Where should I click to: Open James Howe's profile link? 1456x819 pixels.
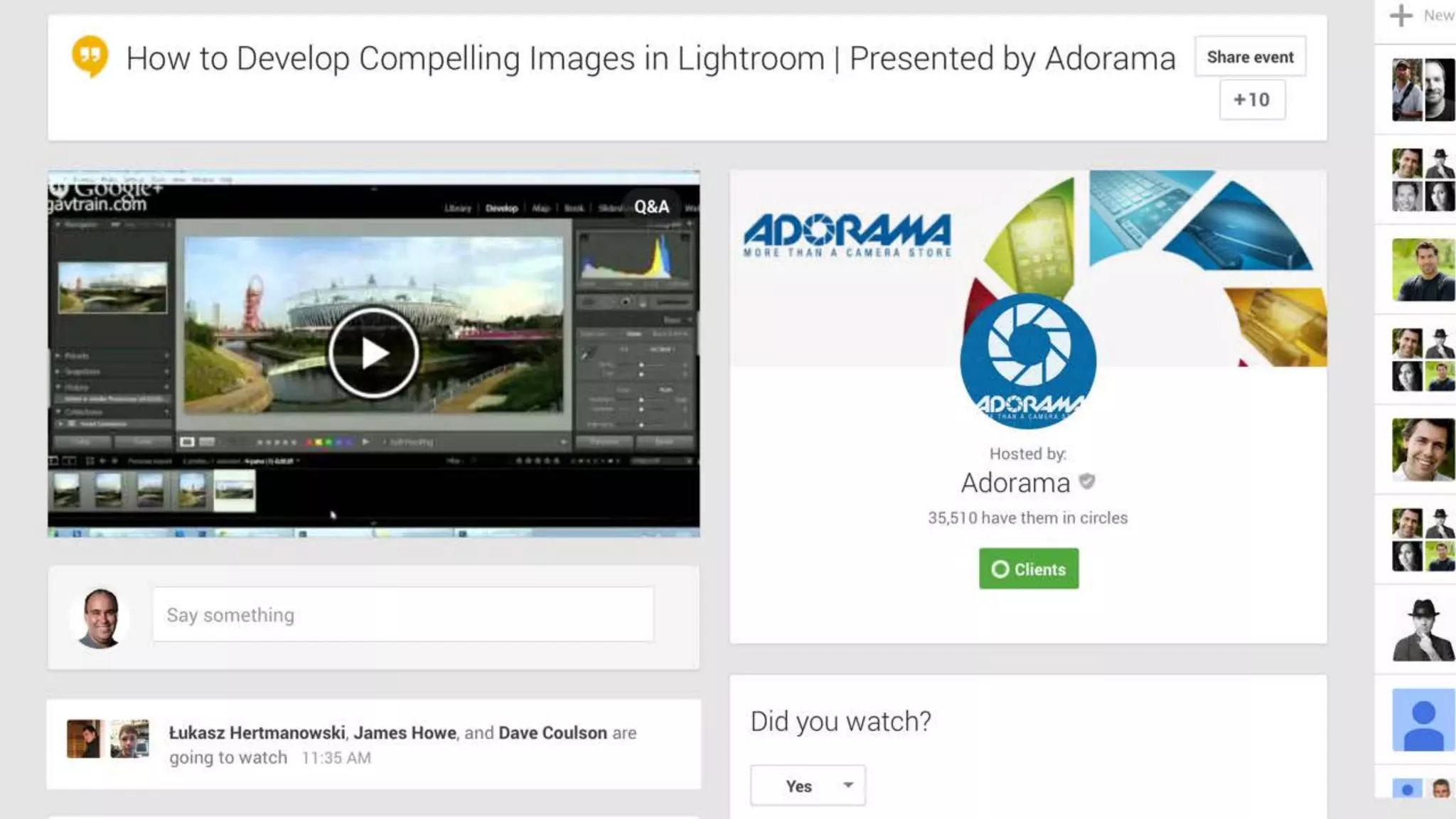tap(405, 733)
